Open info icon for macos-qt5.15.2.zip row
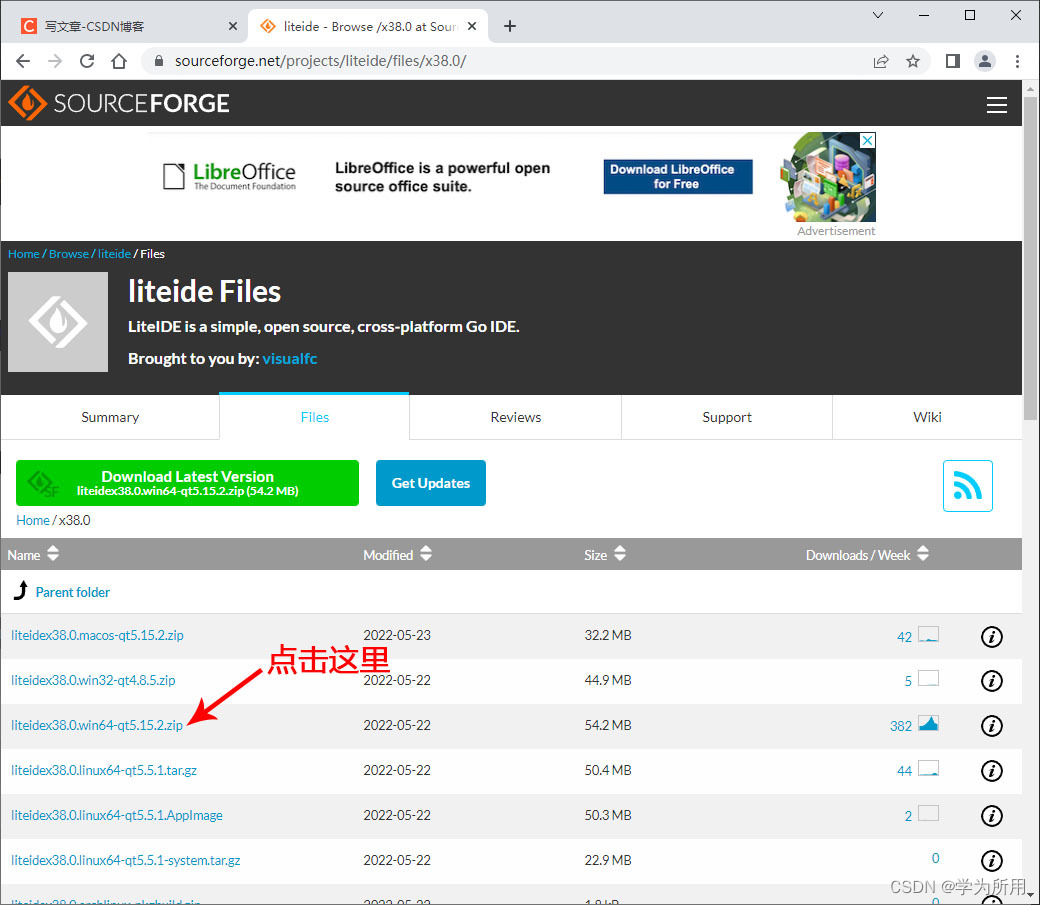Image resolution: width=1040 pixels, height=905 pixels. click(992, 637)
